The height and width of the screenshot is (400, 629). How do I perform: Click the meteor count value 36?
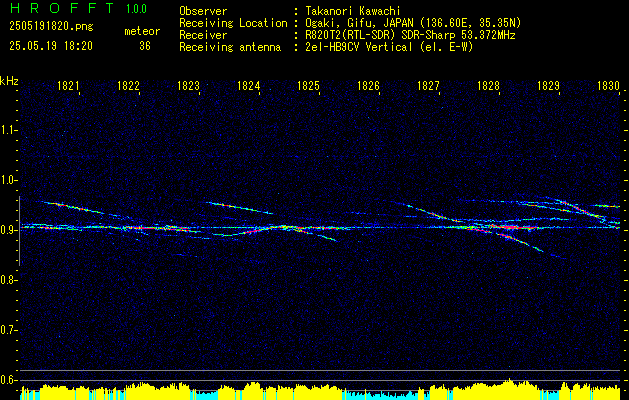click(x=145, y=46)
